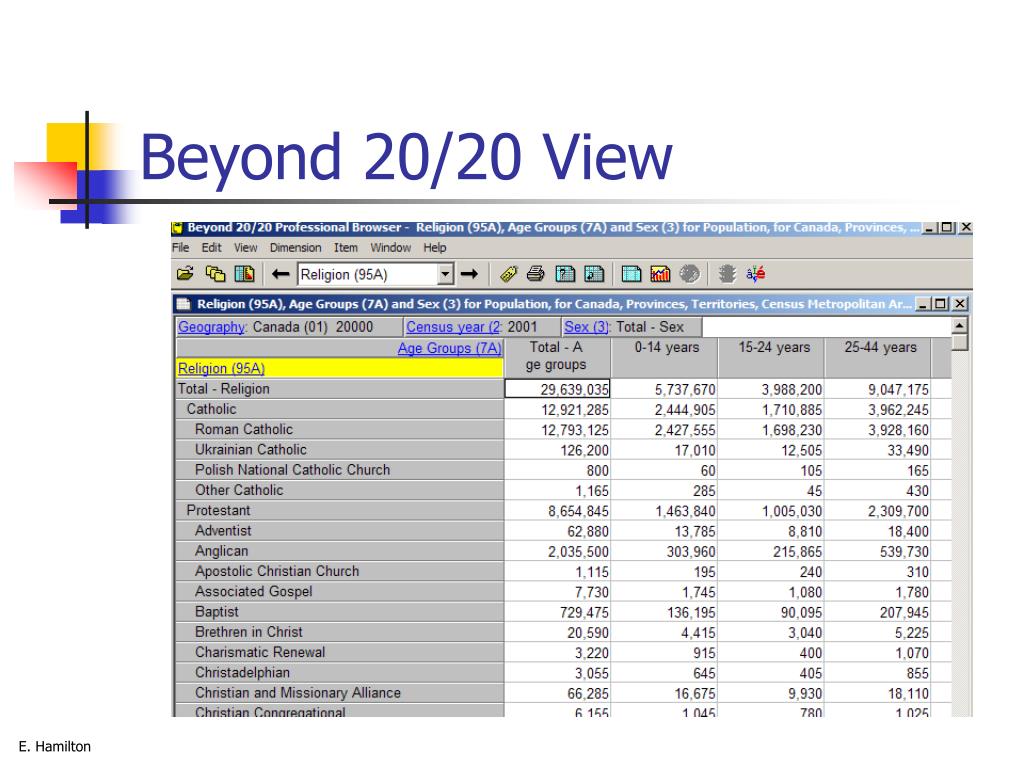Image resolution: width=1024 pixels, height=768 pixels.
Task: Select the 'Catholic' row header
Action: (340, 409)
